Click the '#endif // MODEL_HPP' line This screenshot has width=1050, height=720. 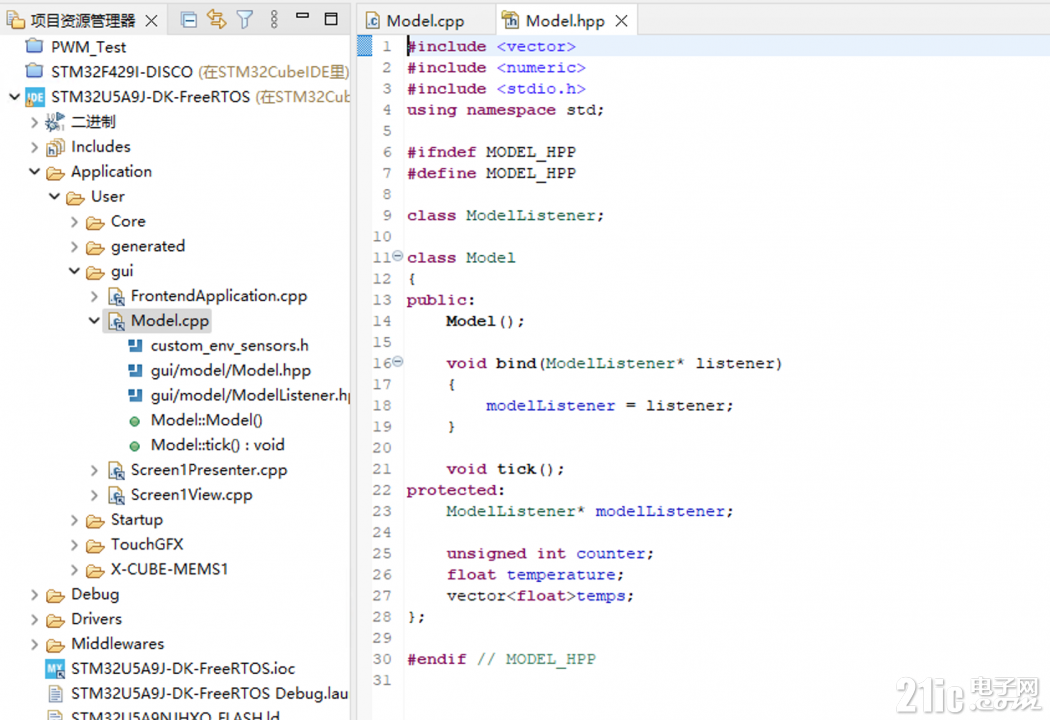501,659
